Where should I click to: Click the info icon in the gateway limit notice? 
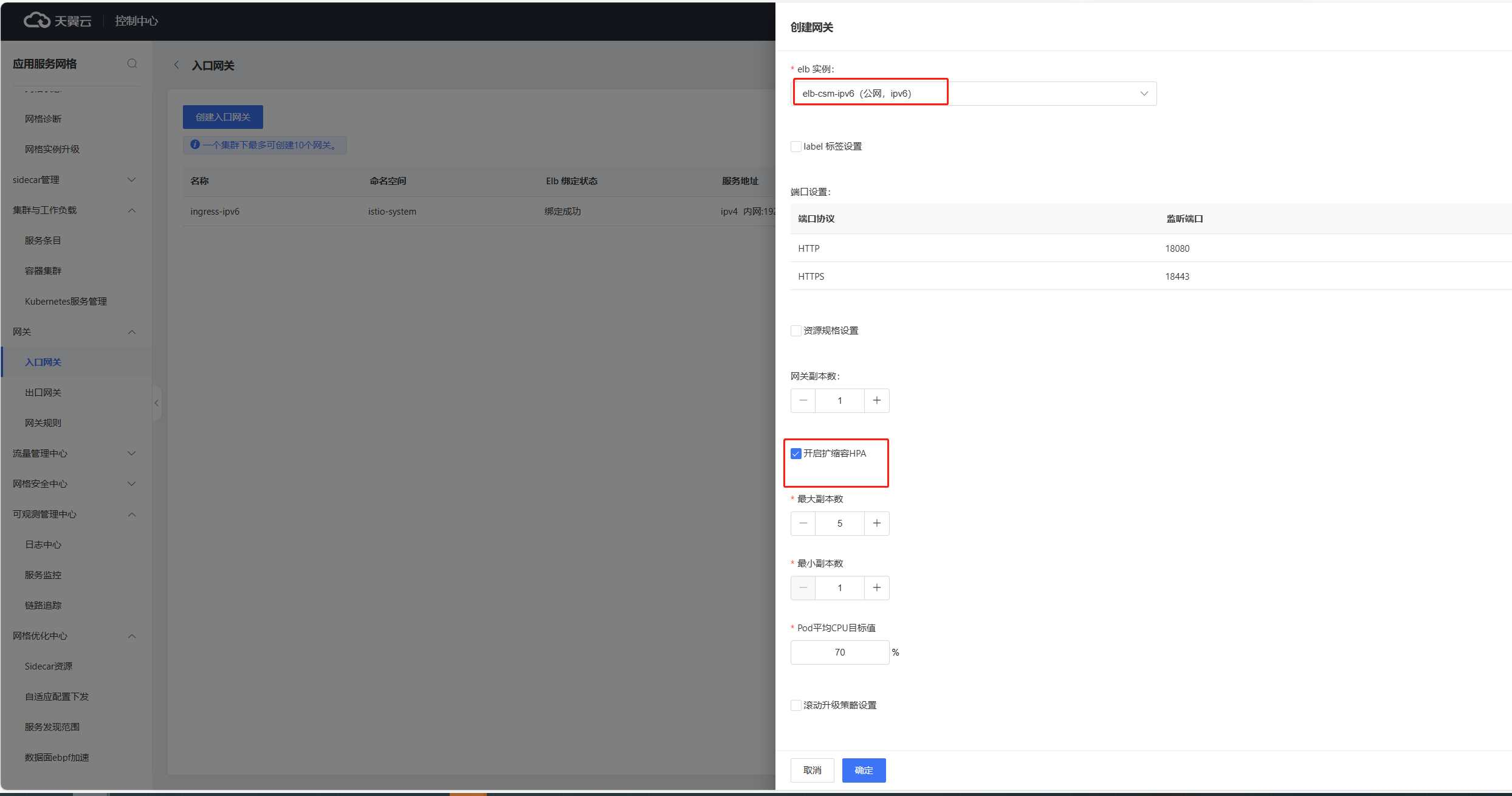(x=195, y=145)
